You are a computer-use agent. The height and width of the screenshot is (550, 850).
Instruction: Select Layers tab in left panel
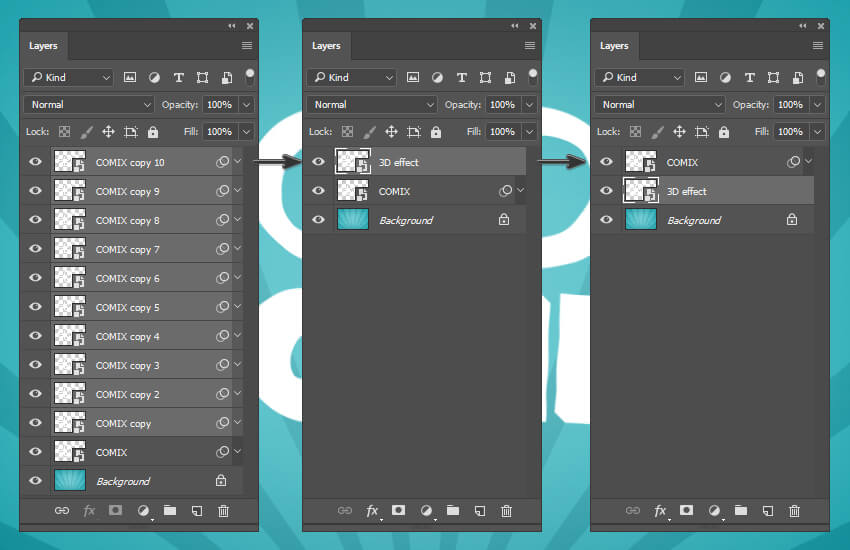point(43,46)
